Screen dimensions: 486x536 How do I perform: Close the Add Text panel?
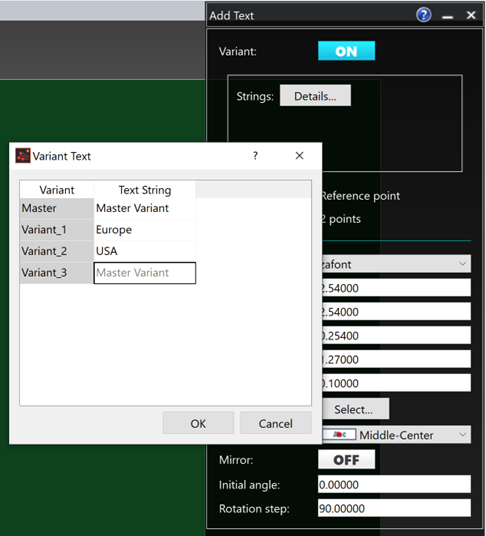coord(471,15)
